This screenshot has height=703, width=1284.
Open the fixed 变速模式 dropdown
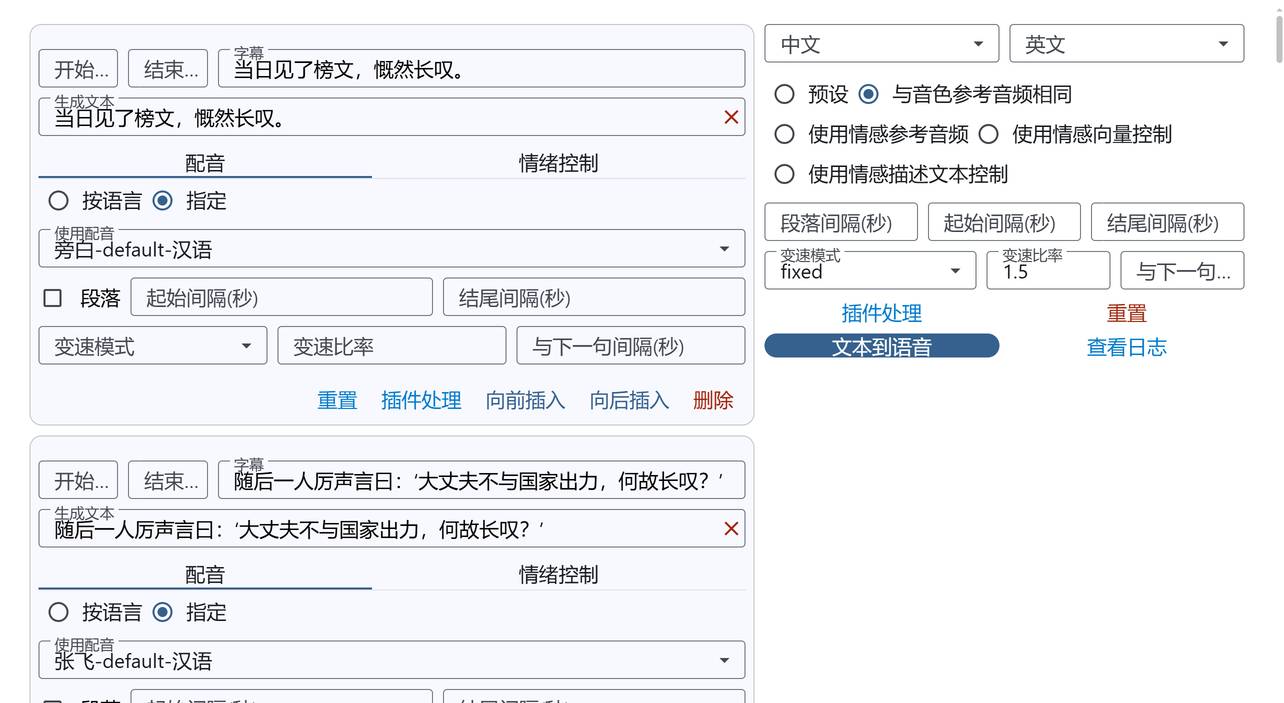[x=869, y=271]
